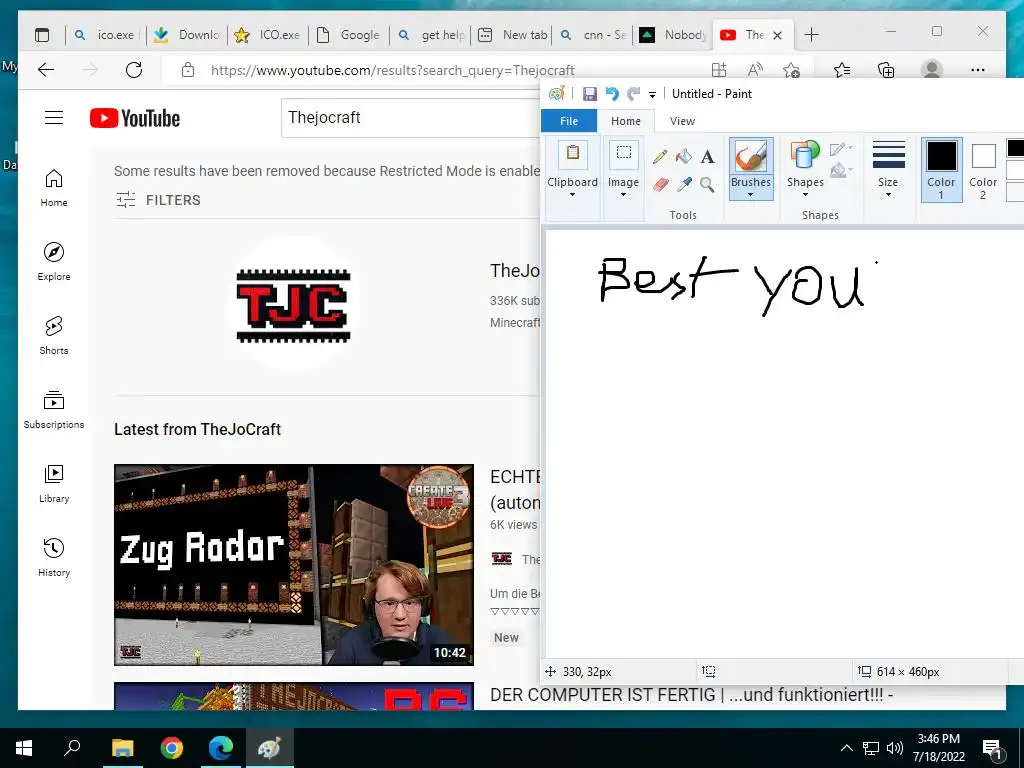Open the Windows Start menu
The width and height of the screenshot is (1024, 768).
24,748
